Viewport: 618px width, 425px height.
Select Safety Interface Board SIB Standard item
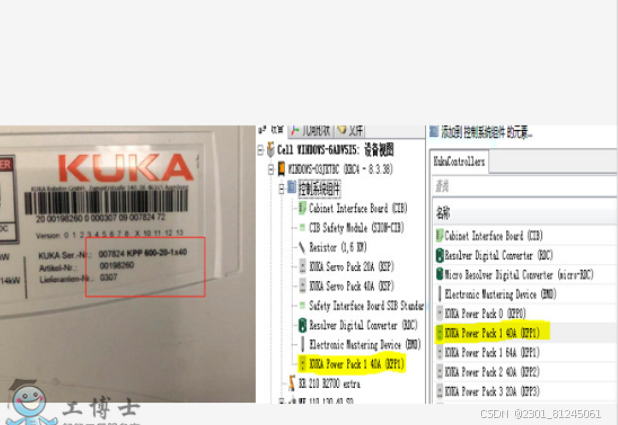366,306
